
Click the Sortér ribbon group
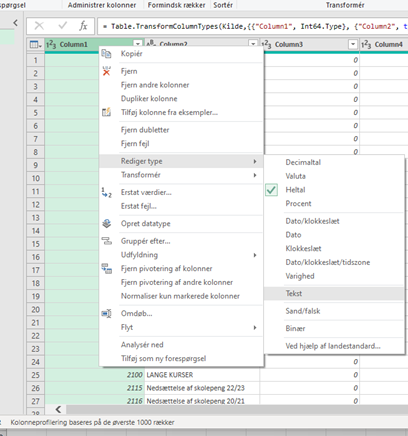[223, 5]
